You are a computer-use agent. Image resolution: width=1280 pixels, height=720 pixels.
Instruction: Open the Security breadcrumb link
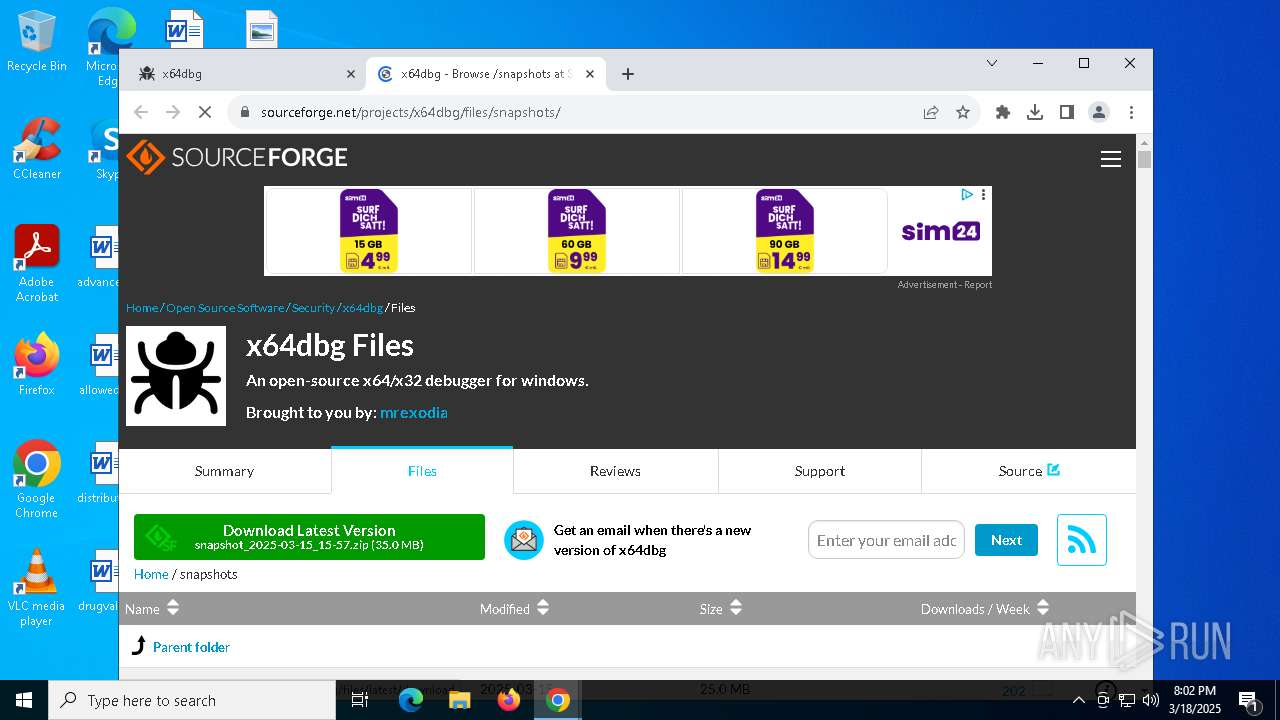pyautogui.click(x=313, y=308)
